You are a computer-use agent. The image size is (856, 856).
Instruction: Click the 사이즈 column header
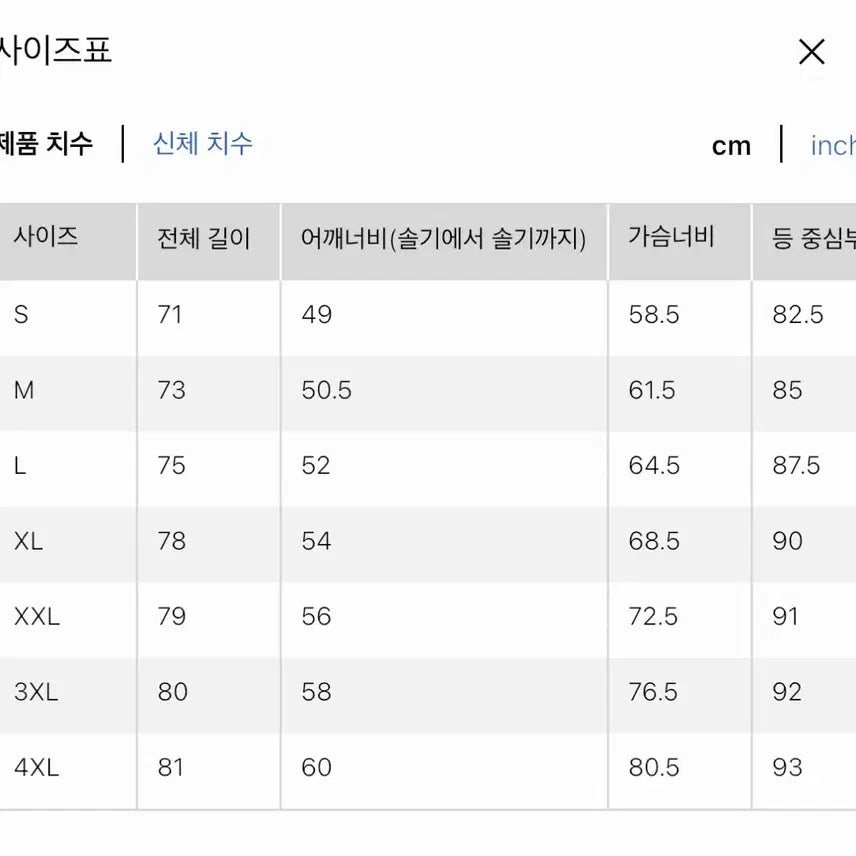46,238
